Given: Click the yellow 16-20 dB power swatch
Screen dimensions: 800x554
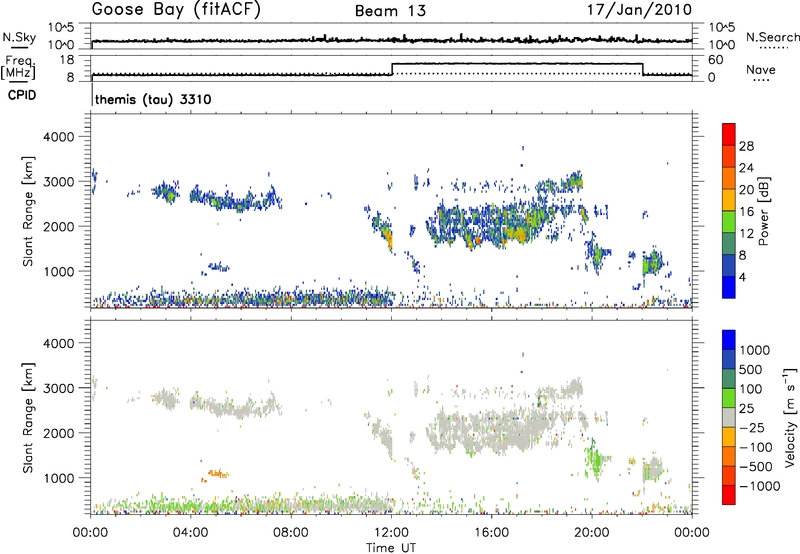Looking at the screenshot, I should click(x=729, y=199).
